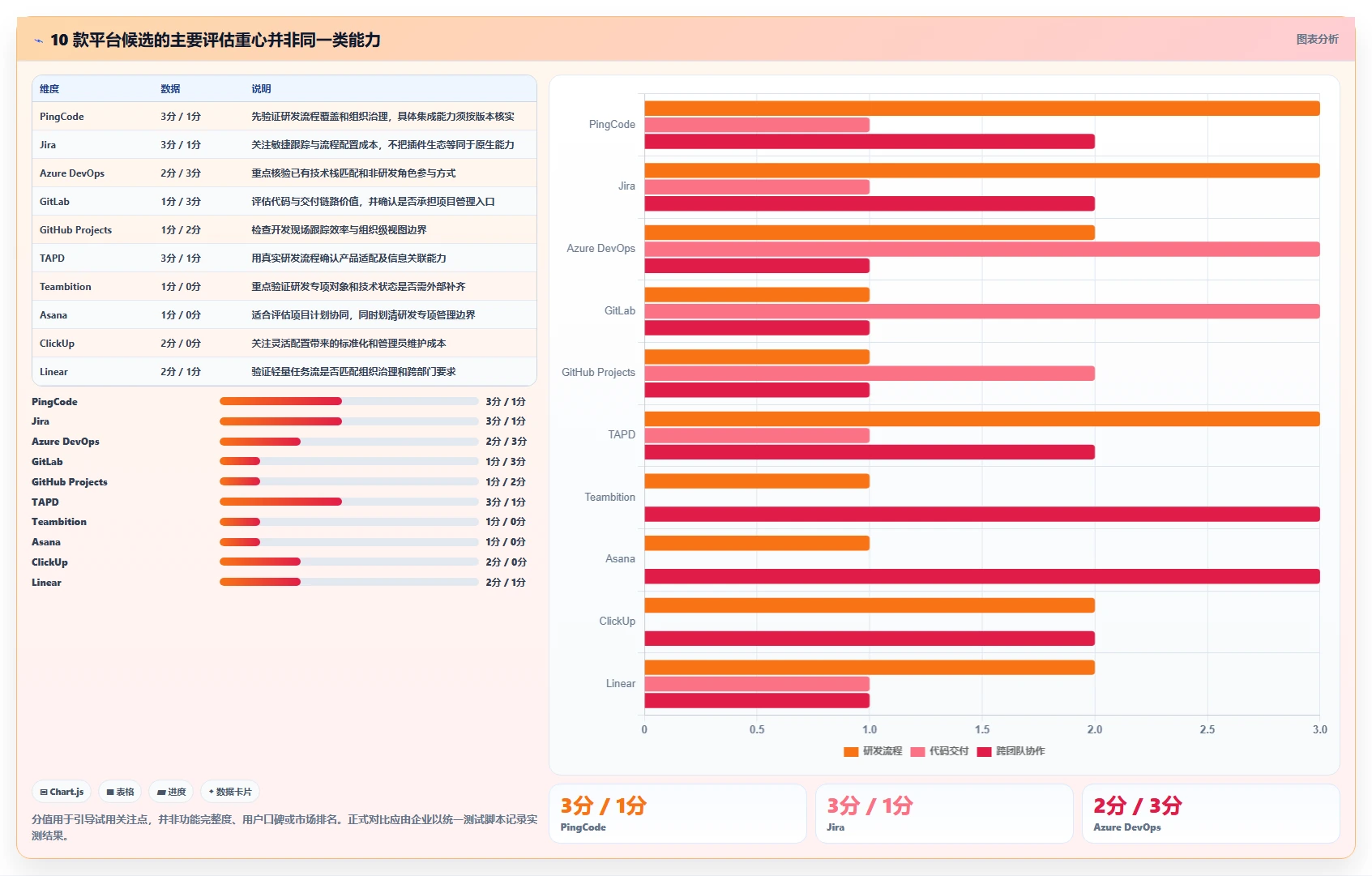Viewport: 1372px width, 876px height.
Task: Click GitLab's pink 代码交付 bar in the chart
Action: [x=982, y=311]
